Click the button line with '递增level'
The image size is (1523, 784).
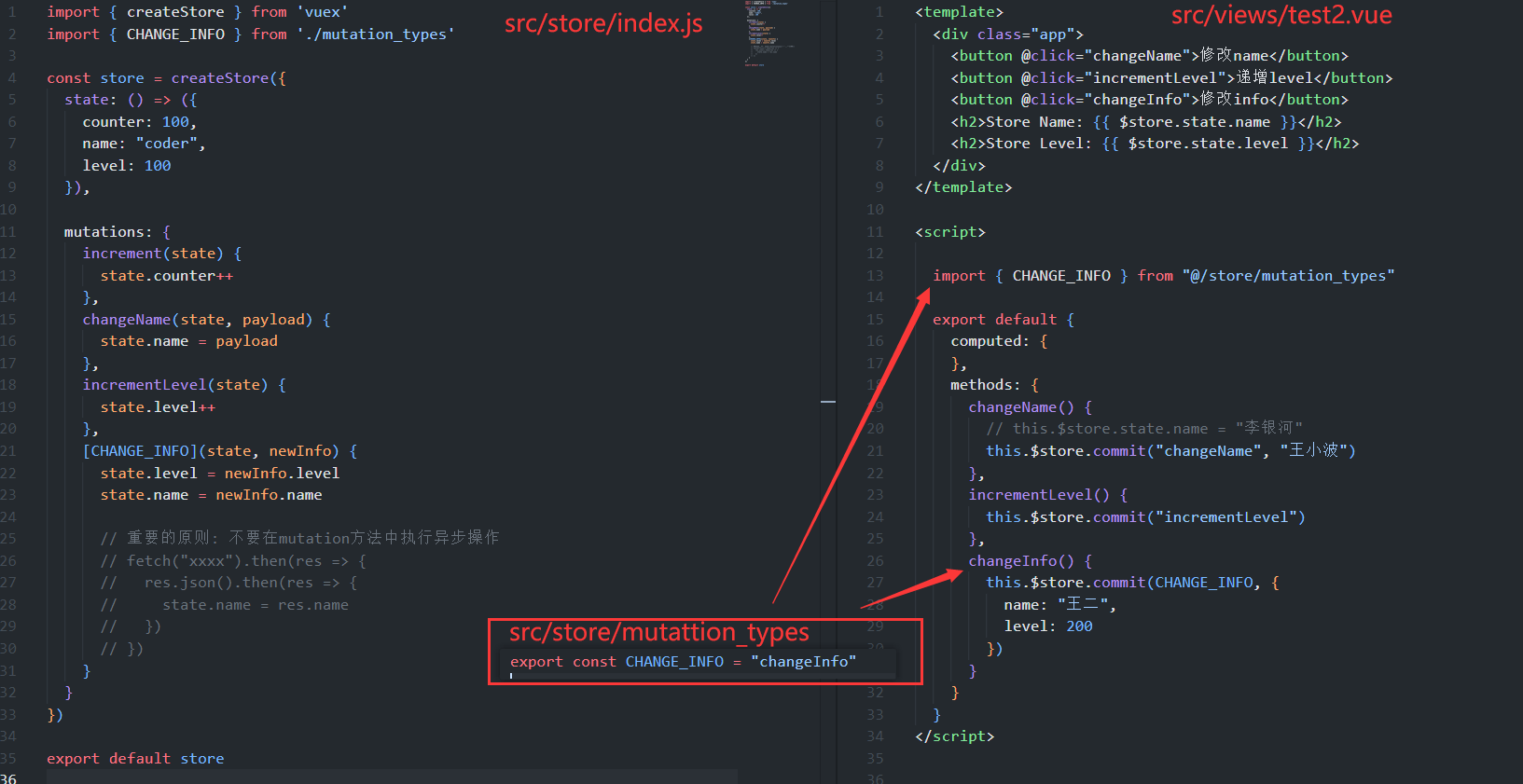coord(1172,78)
